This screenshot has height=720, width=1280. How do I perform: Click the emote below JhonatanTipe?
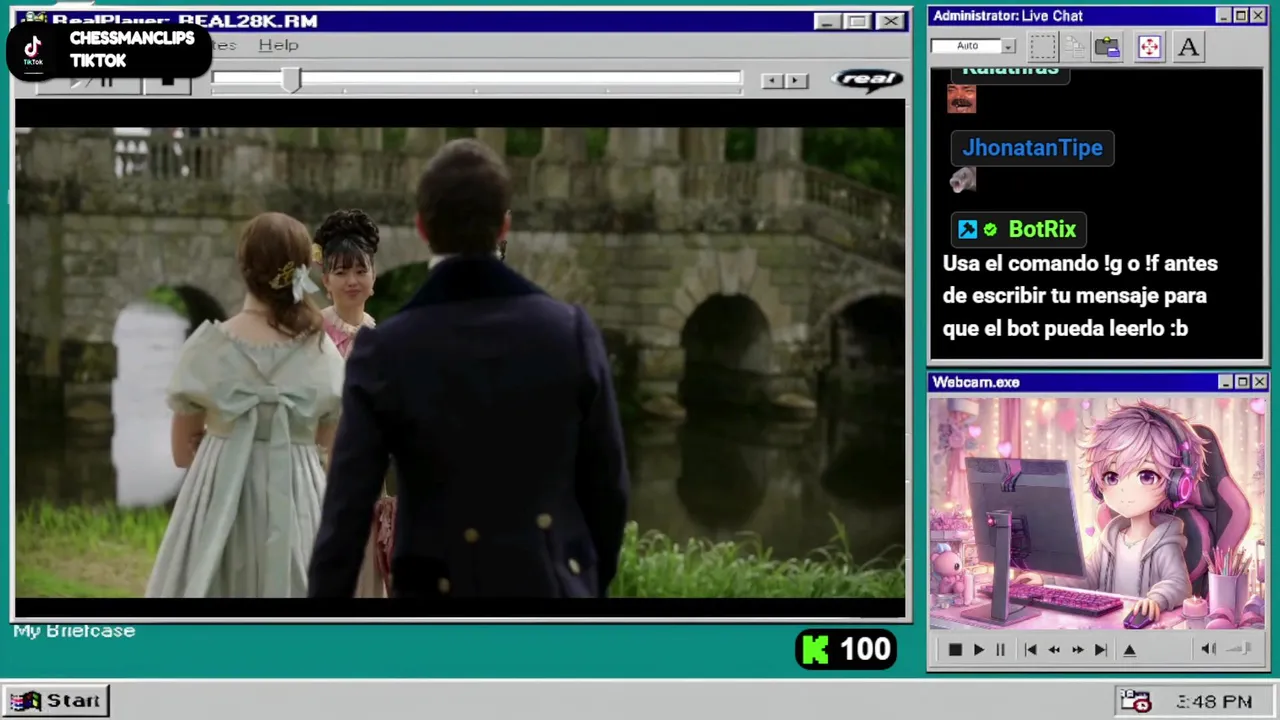tap(962, 180)
